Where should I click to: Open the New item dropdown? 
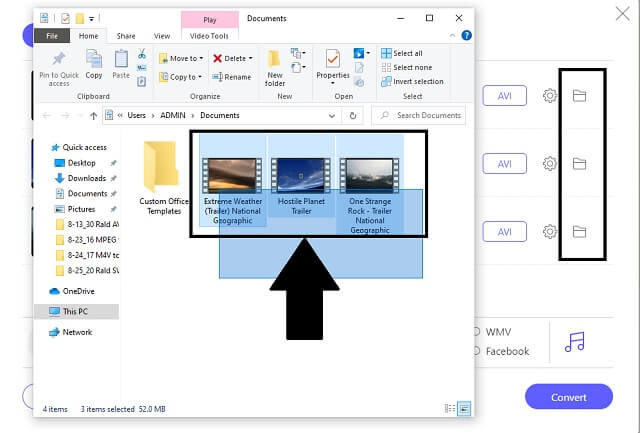298,53
